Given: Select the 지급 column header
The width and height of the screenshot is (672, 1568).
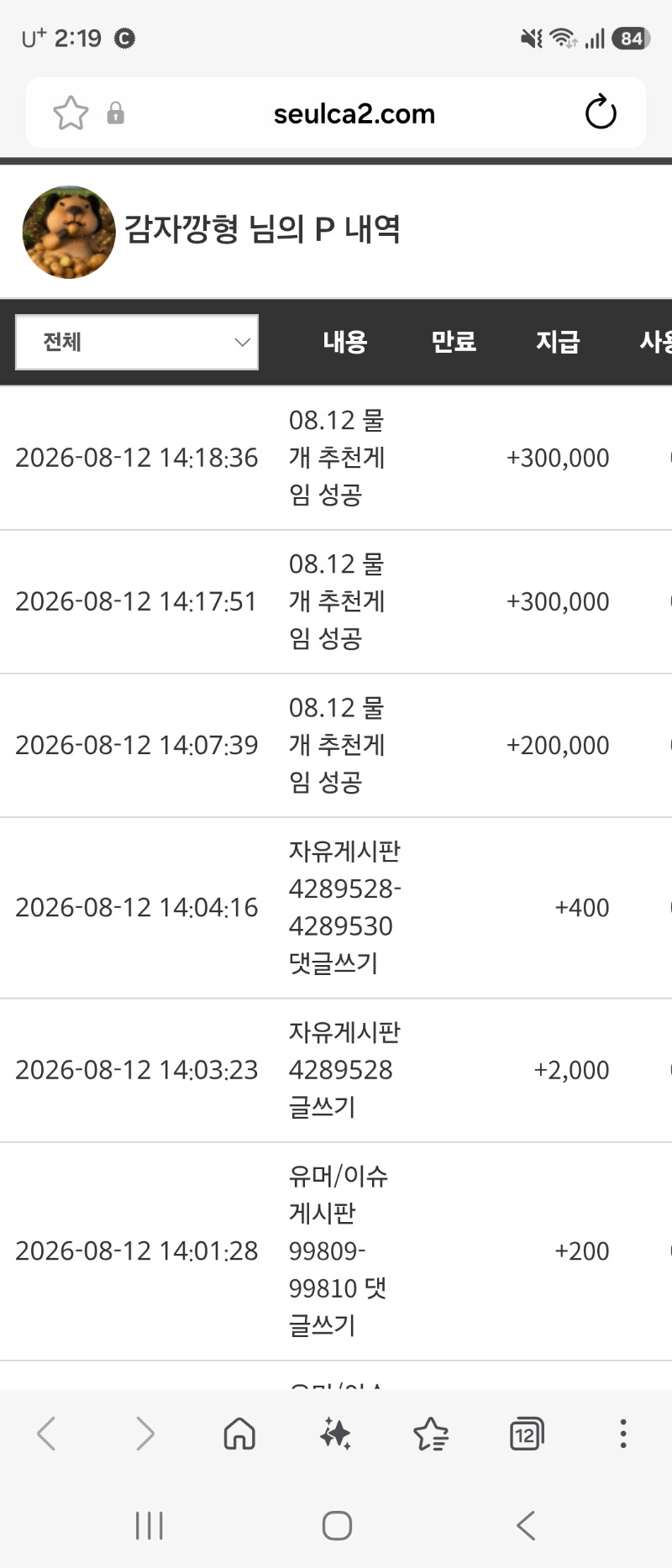Looking at the screenshot, I should (558, 342).
